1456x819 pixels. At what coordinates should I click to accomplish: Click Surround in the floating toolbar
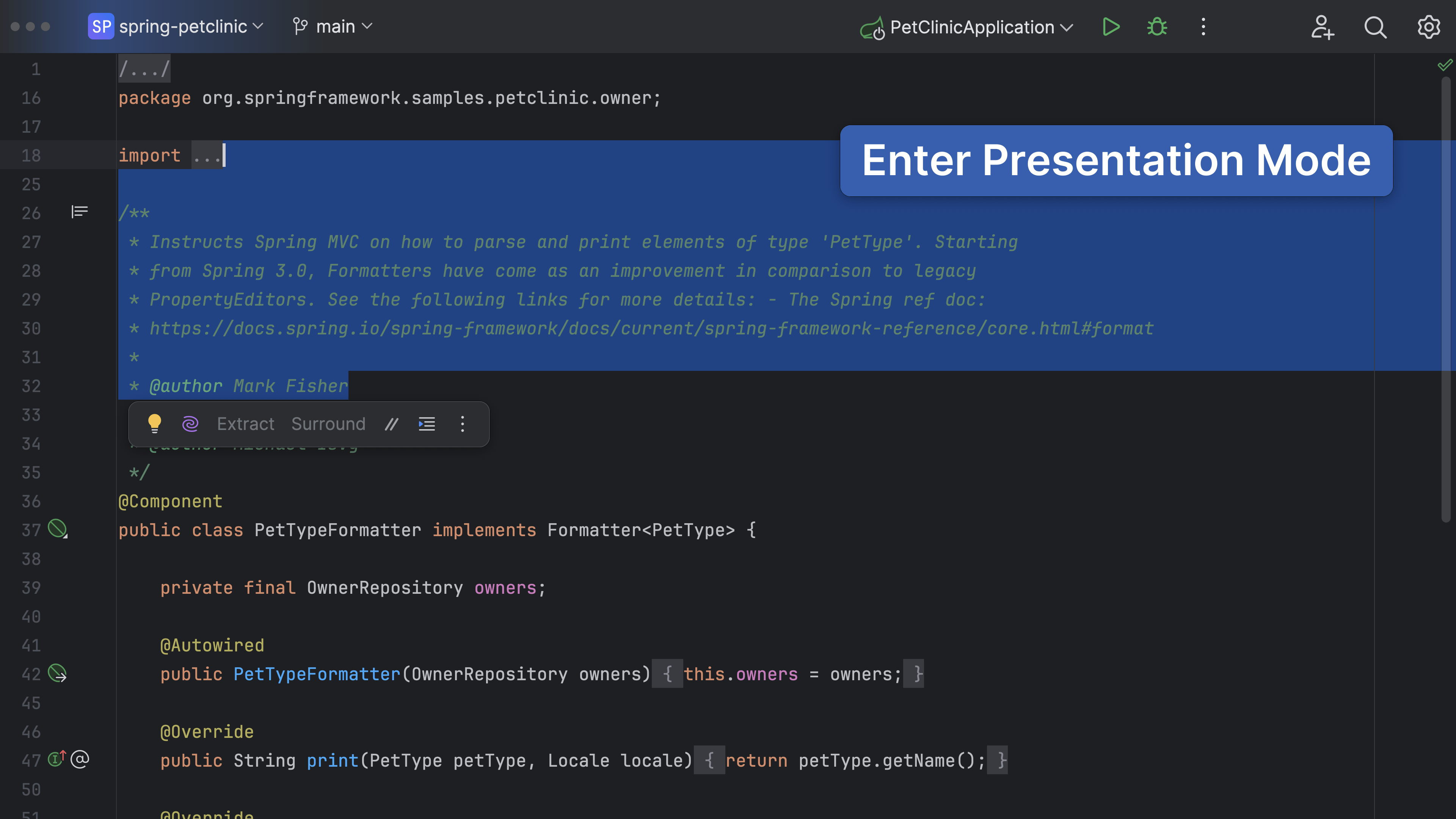[x=328, y=424]
